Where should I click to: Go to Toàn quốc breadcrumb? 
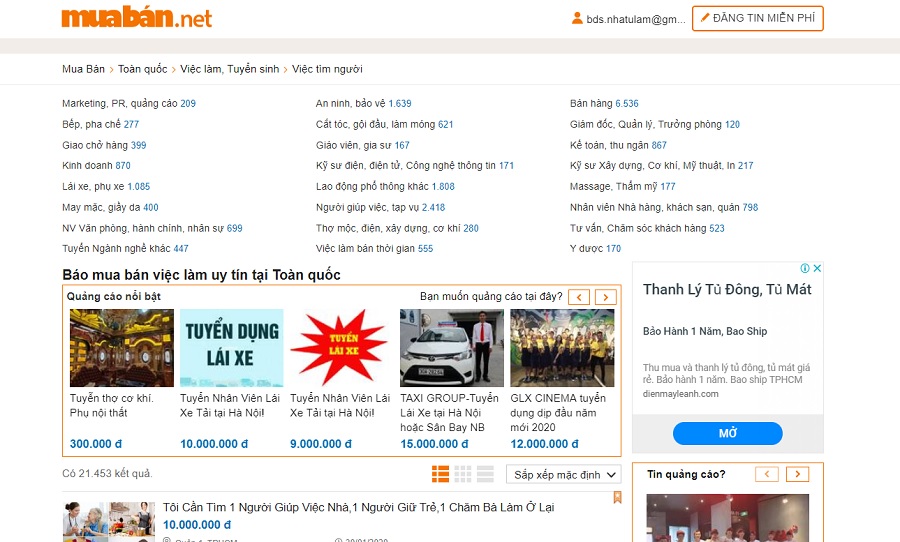tap(142, 69)
